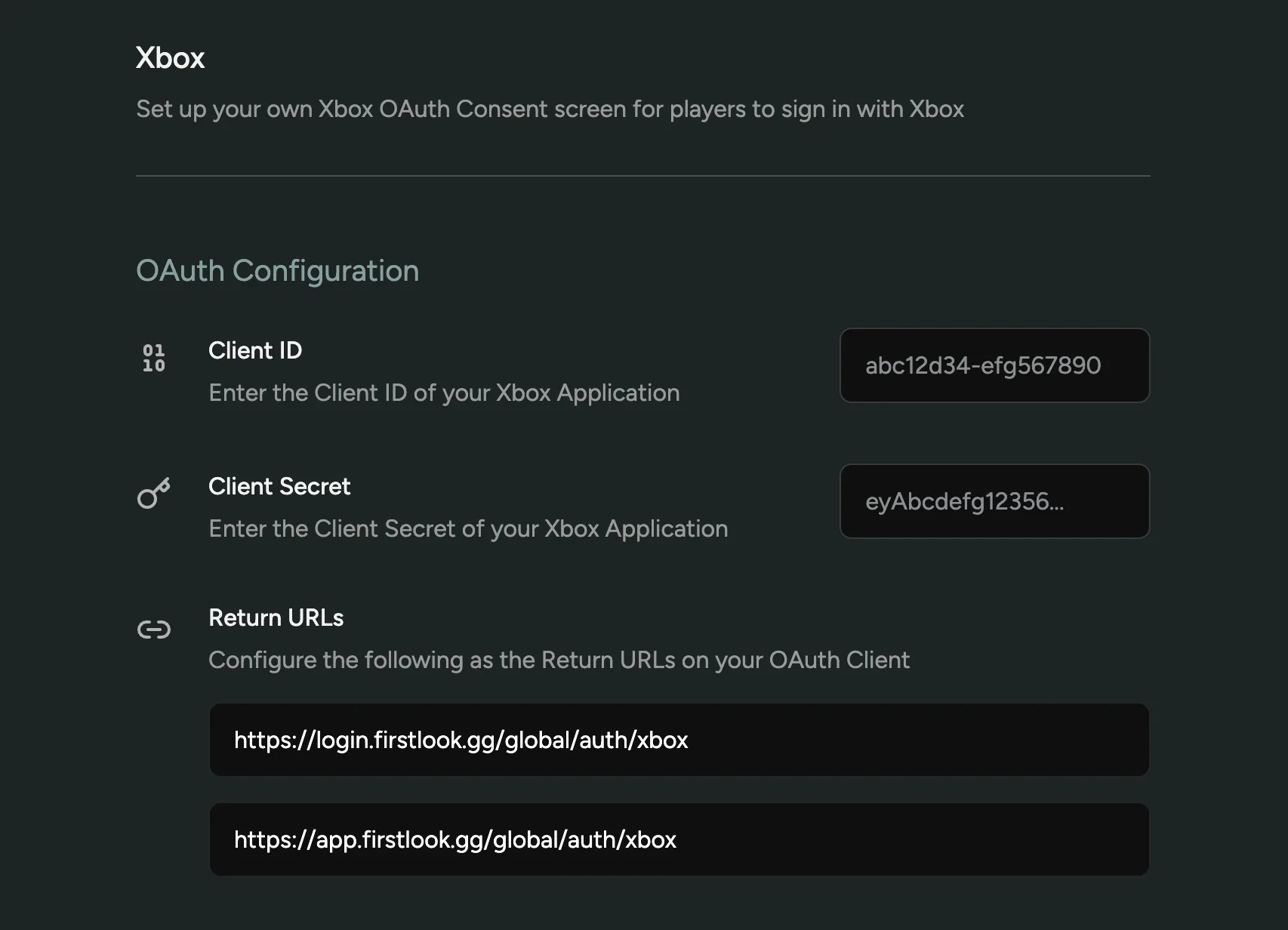Click the Client Secret helper text
The image size is (1288, 930).
[467, 528]
